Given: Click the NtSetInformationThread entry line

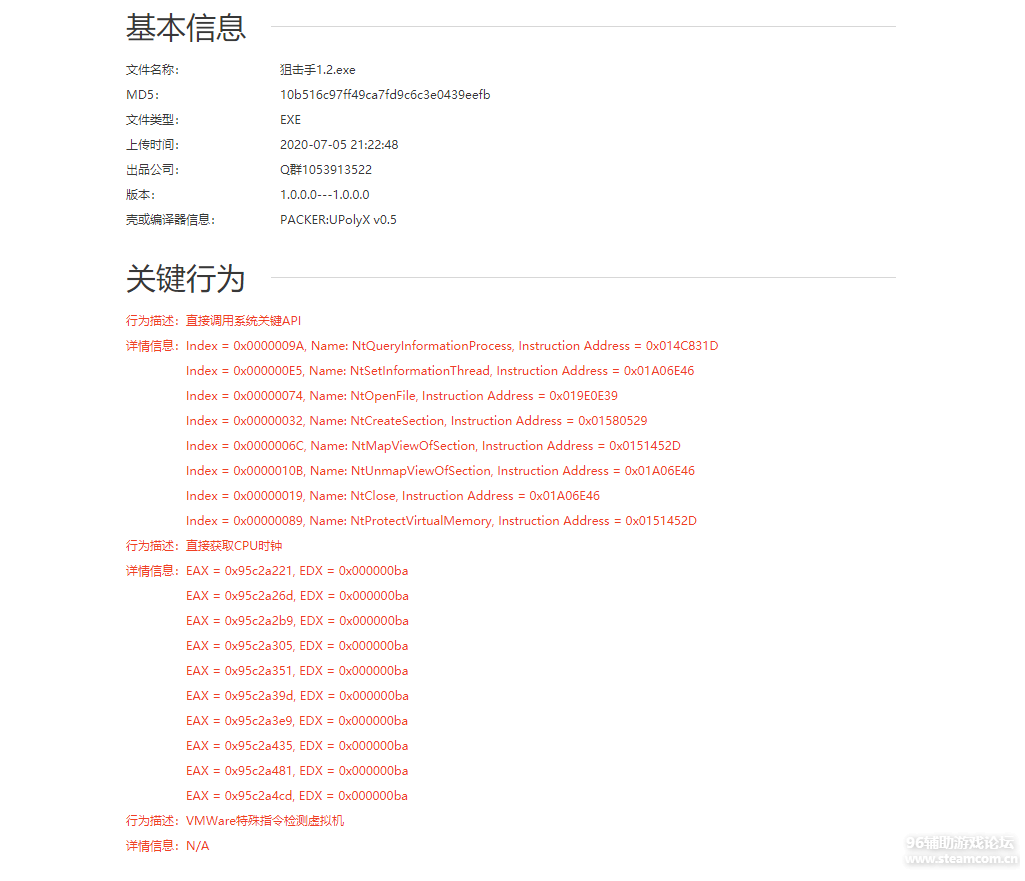Looking at the screenshot, I should 440,371.
